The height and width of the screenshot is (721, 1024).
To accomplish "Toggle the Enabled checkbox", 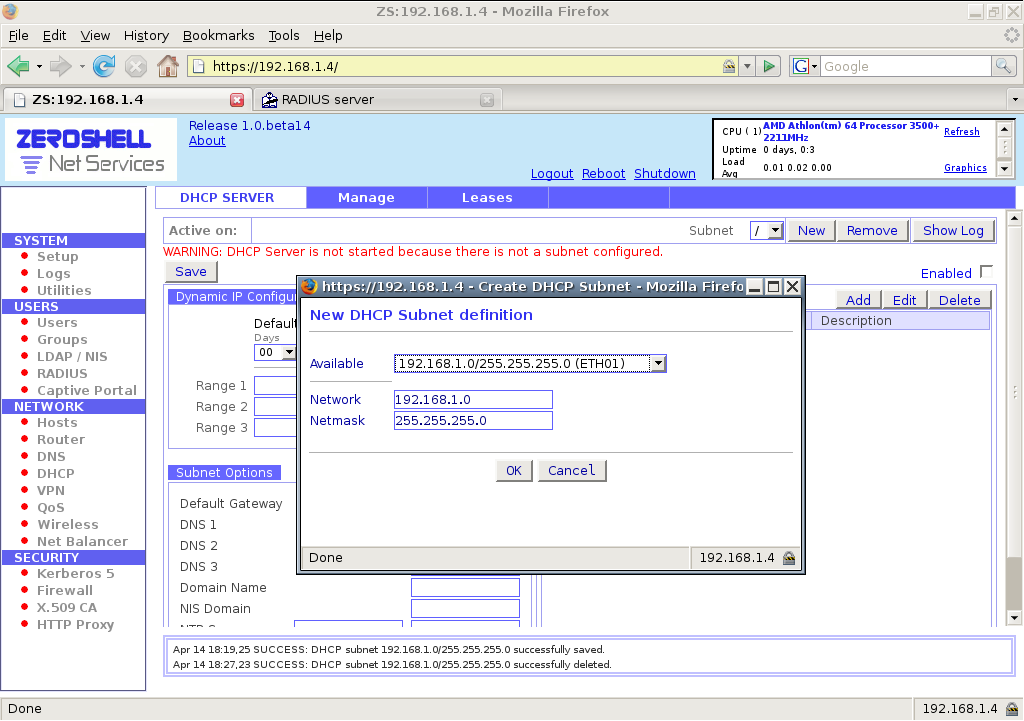I will click(987, 272).
